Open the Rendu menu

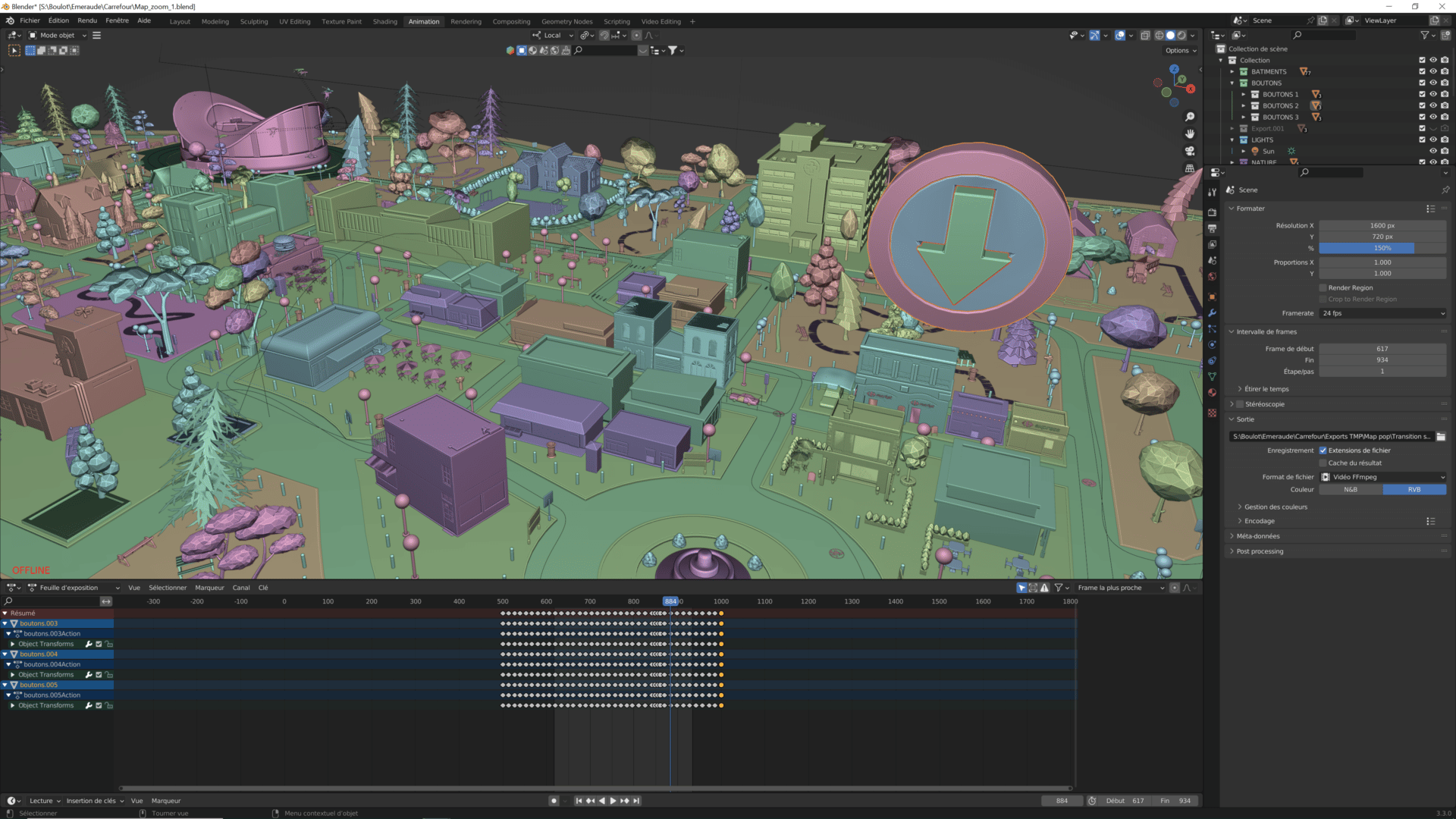click(x=87, y=20)
